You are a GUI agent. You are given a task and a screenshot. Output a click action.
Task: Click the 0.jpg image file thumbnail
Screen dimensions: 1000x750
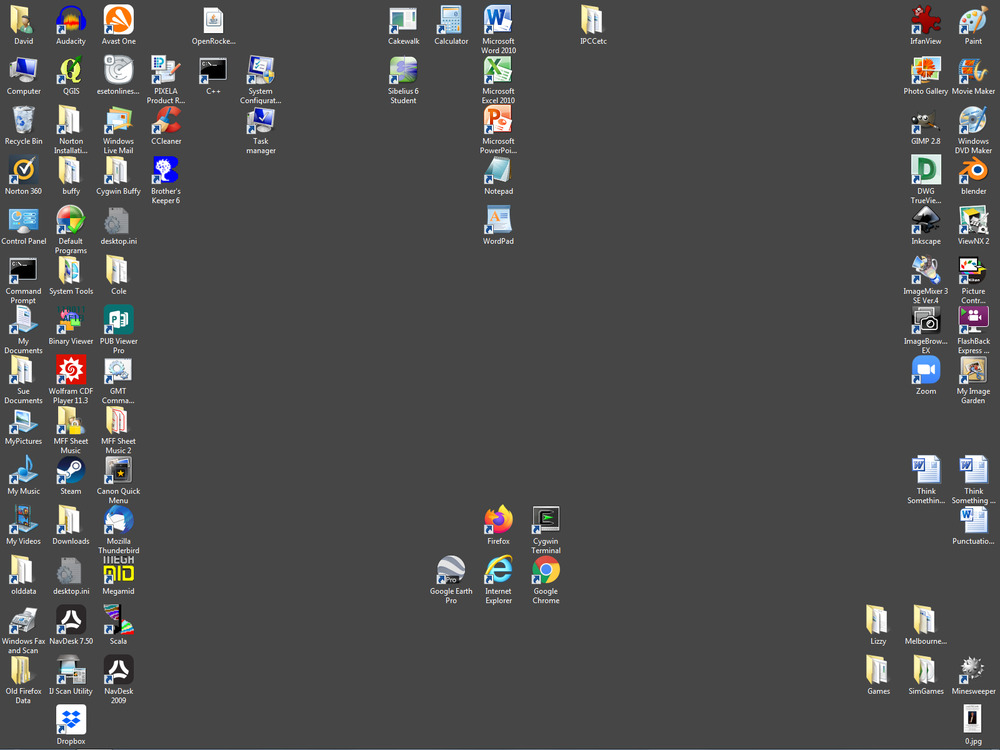[x=973, y=718]
